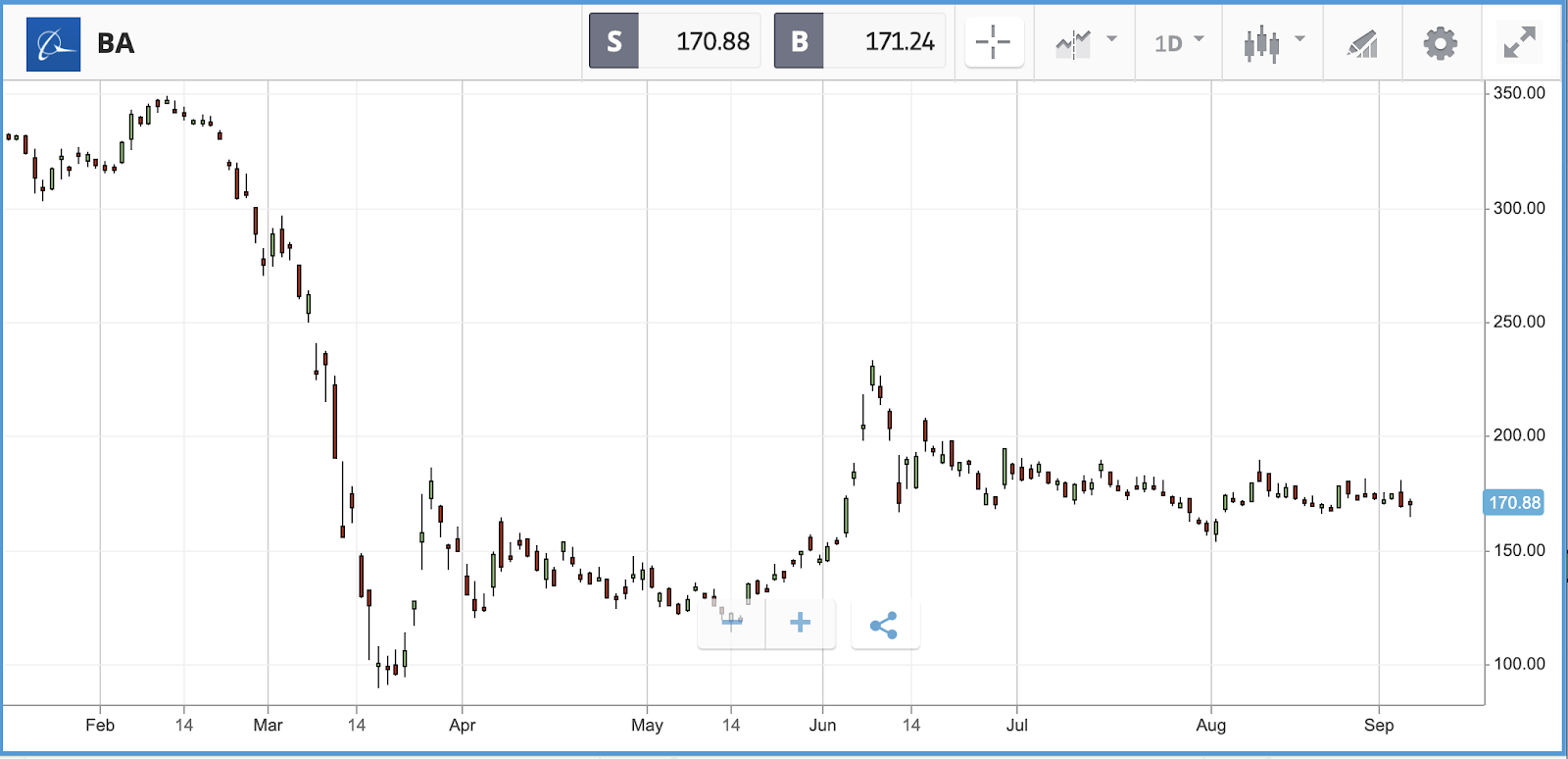Expand chart to full screen

click(x=1519, y=42)
